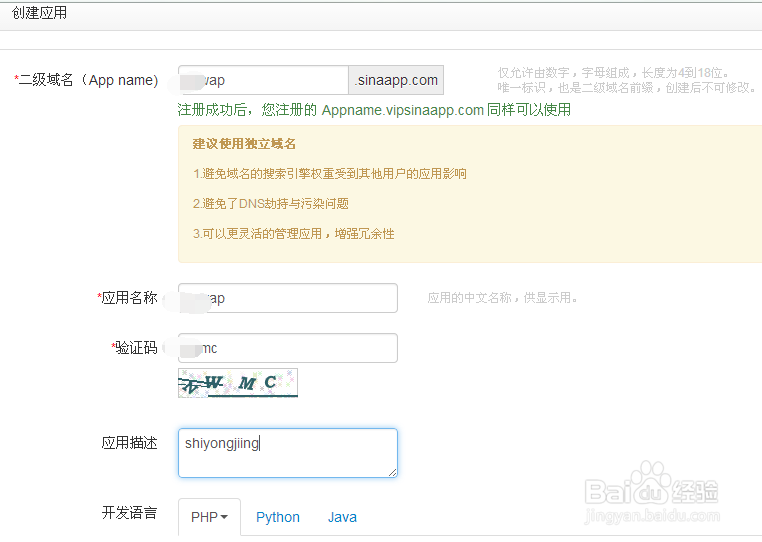
Task: Refresh the captcha image W M C
Action: (x=238, y=383)
